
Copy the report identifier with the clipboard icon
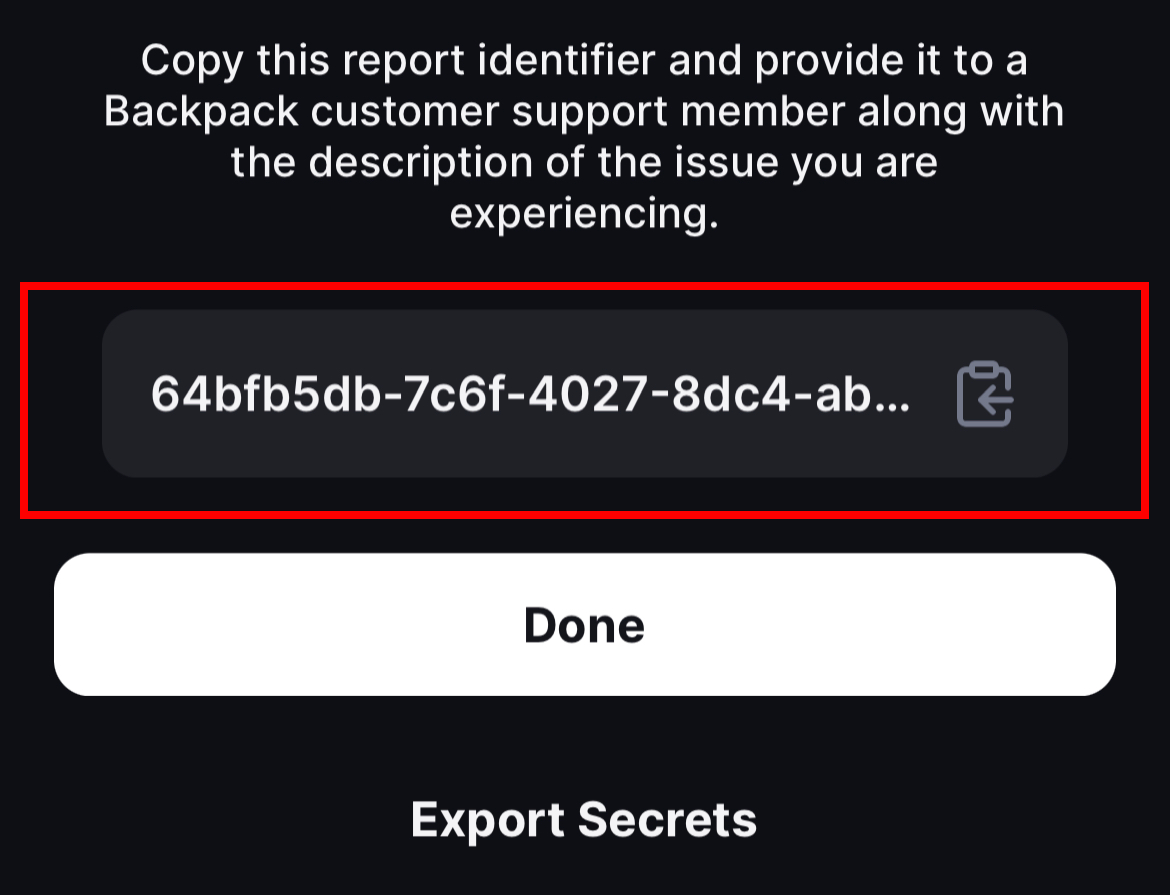[x=984, y=394]
